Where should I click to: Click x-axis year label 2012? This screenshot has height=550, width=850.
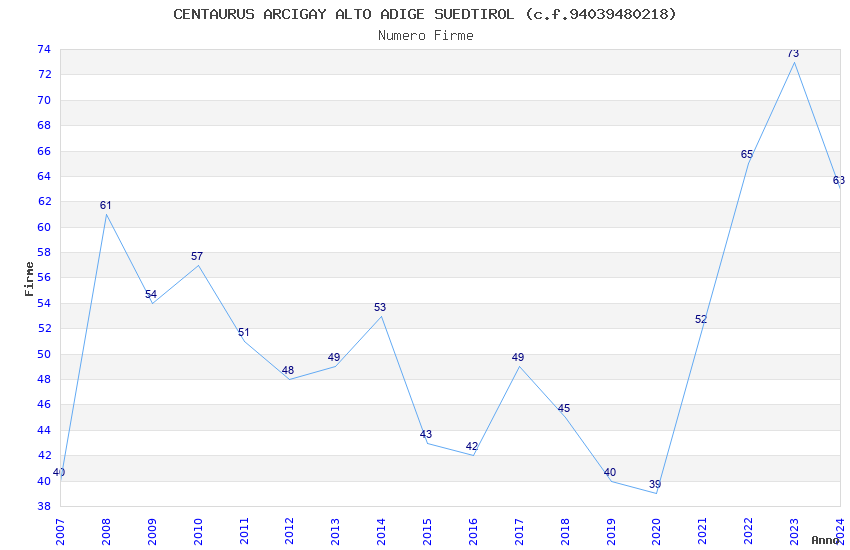tap(290, 532)
